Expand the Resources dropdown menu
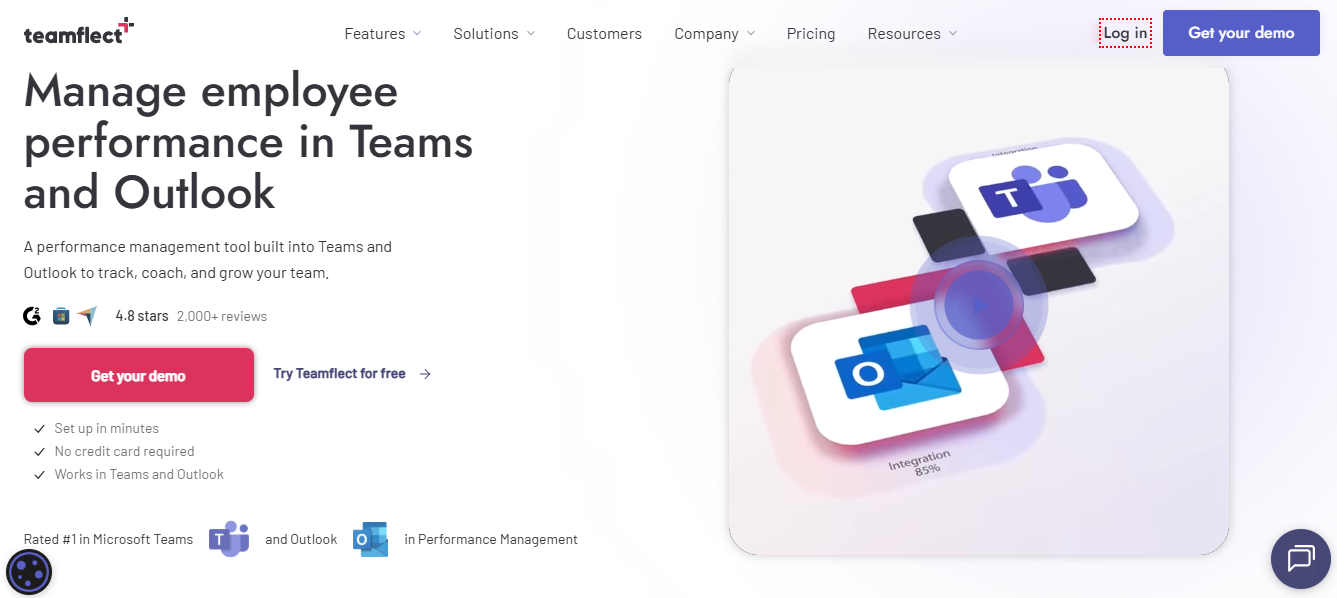This screenshot has width=1337, height=598. click(912, 33)
